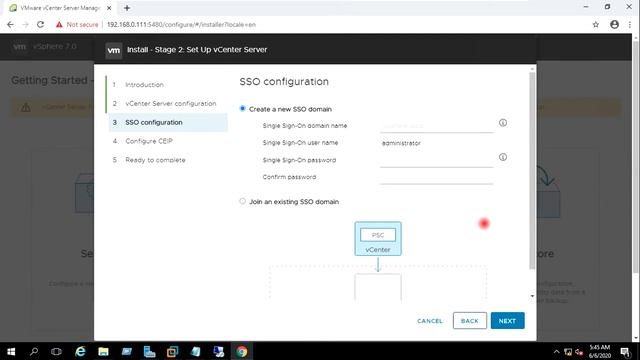Click the browser address bar URL

click(181, 24)
